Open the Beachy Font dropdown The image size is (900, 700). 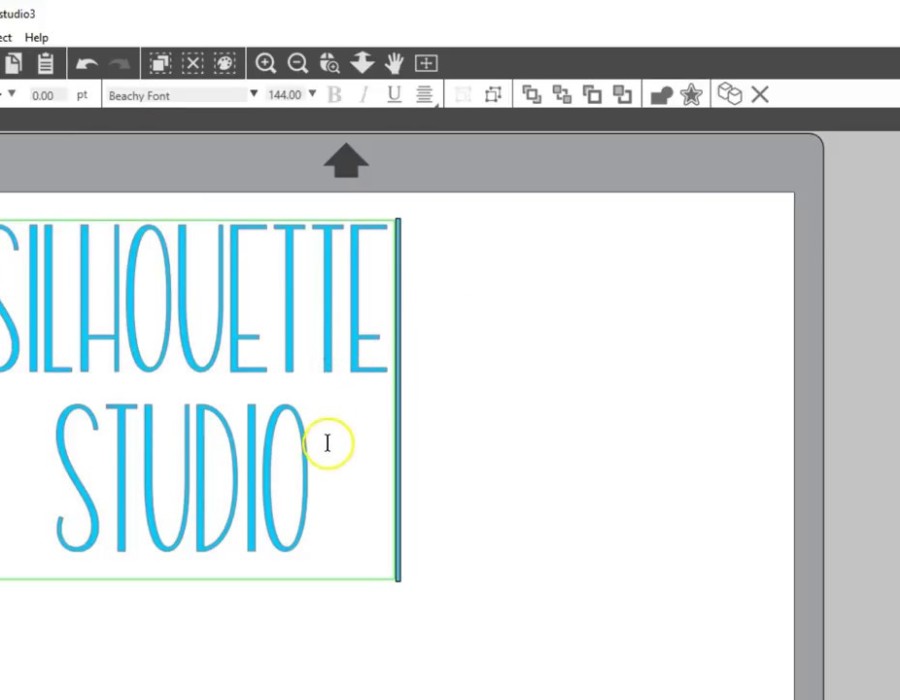254,94
